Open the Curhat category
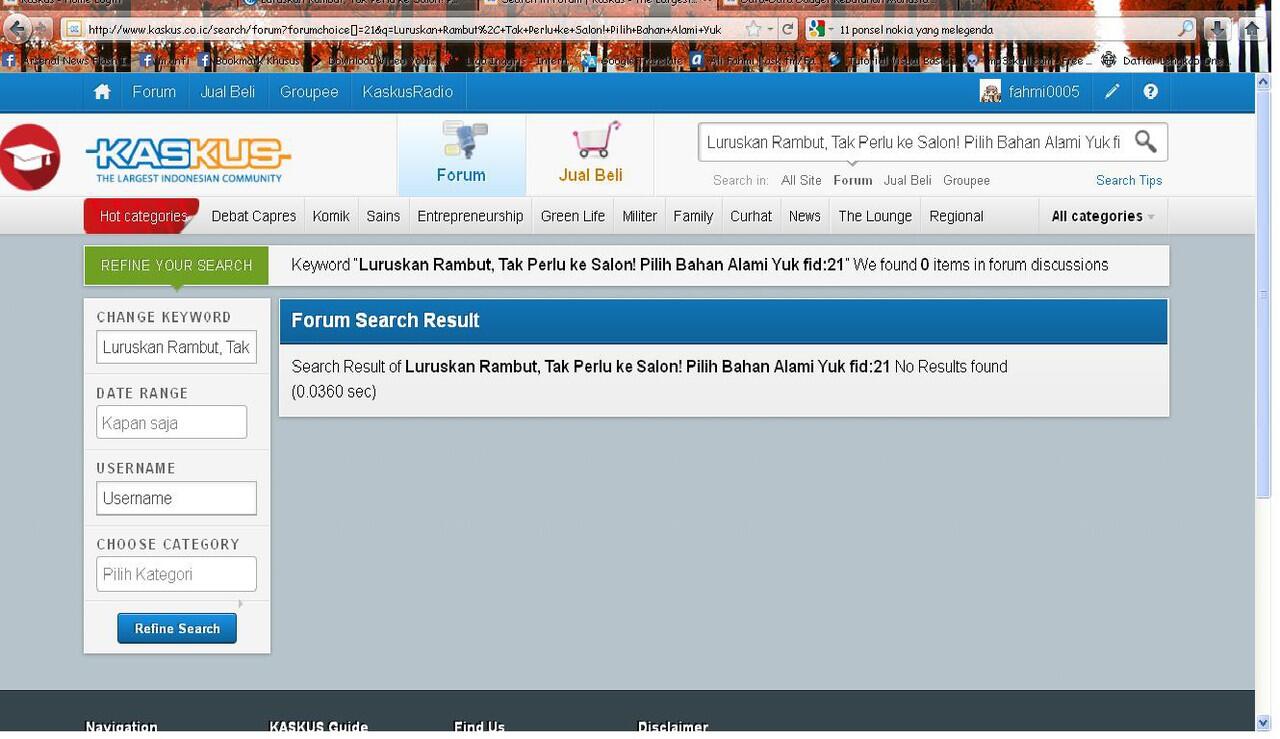1280x739 pixels. (x=751, y=216)
